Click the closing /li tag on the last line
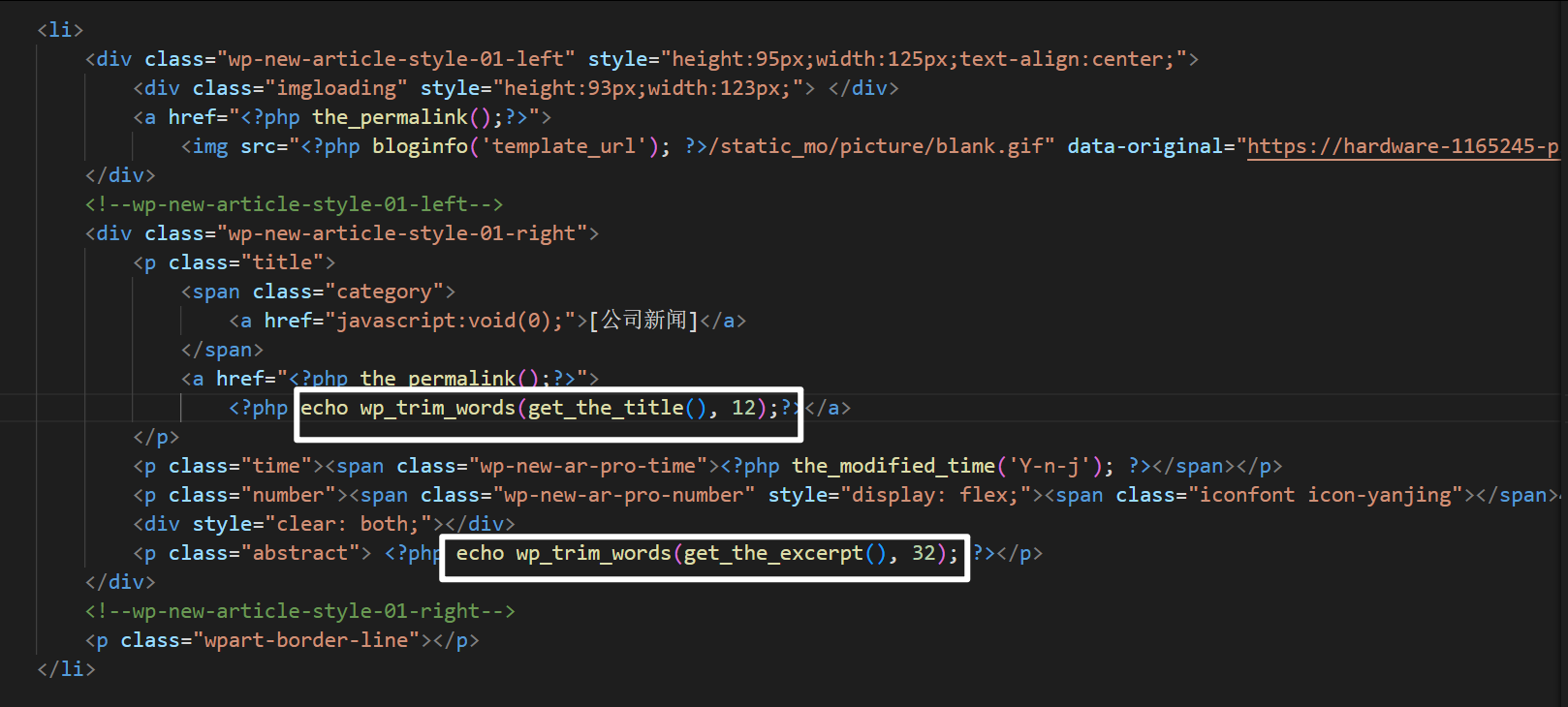 point(66,669)
